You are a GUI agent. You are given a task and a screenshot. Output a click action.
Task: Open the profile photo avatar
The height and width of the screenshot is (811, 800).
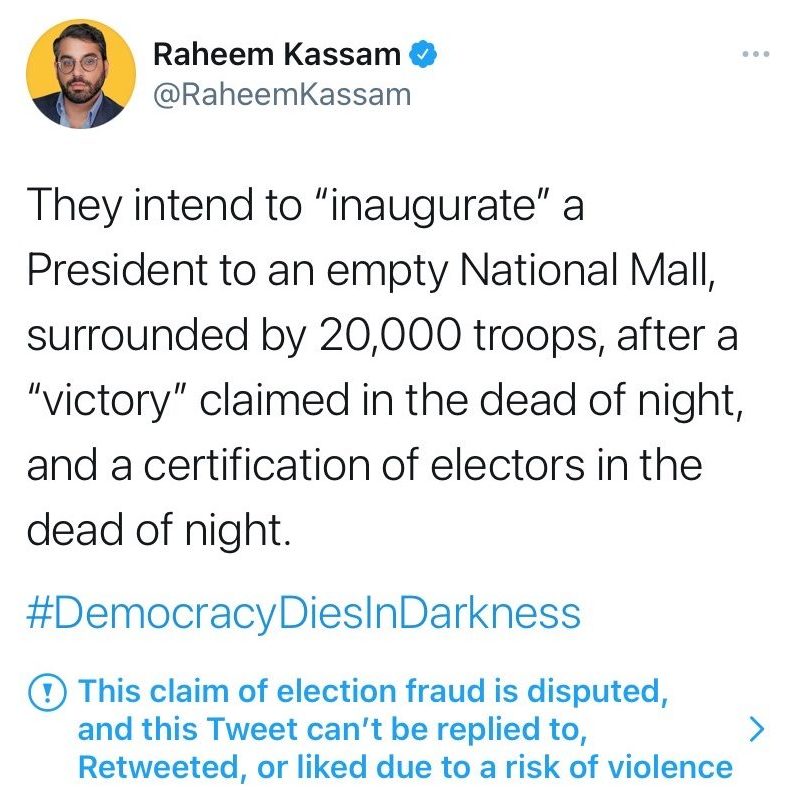point(81,74)
